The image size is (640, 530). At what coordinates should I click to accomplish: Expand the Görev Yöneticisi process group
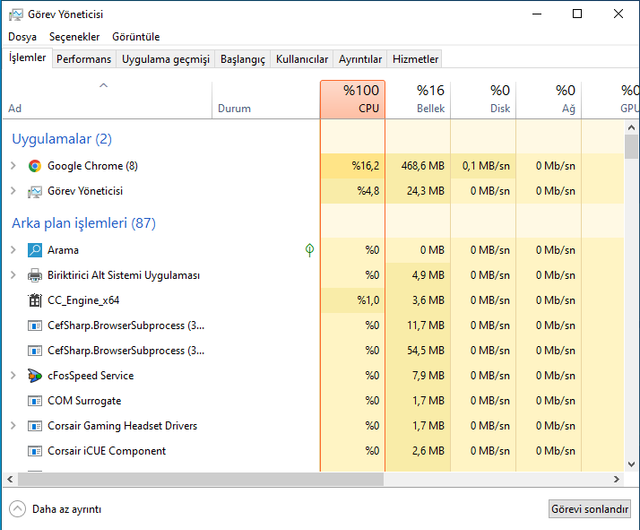[13, 191]
